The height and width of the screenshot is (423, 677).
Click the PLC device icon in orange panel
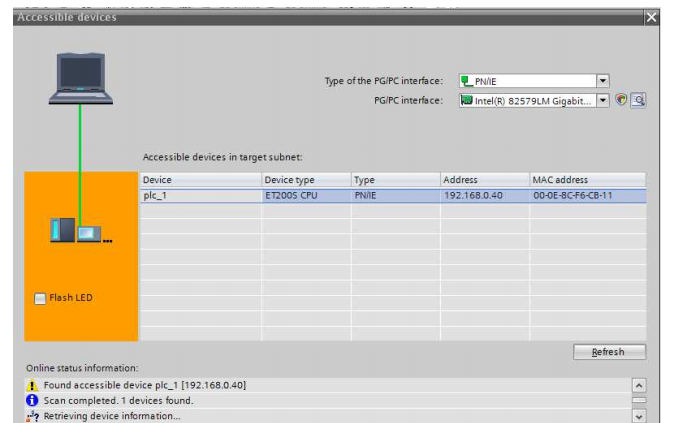click(80, 231)
